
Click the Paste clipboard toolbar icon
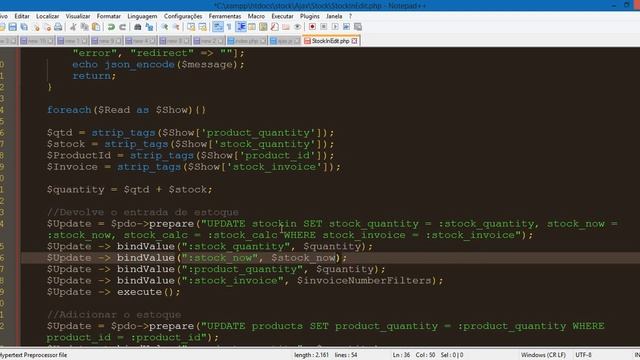tap(96, 27)
